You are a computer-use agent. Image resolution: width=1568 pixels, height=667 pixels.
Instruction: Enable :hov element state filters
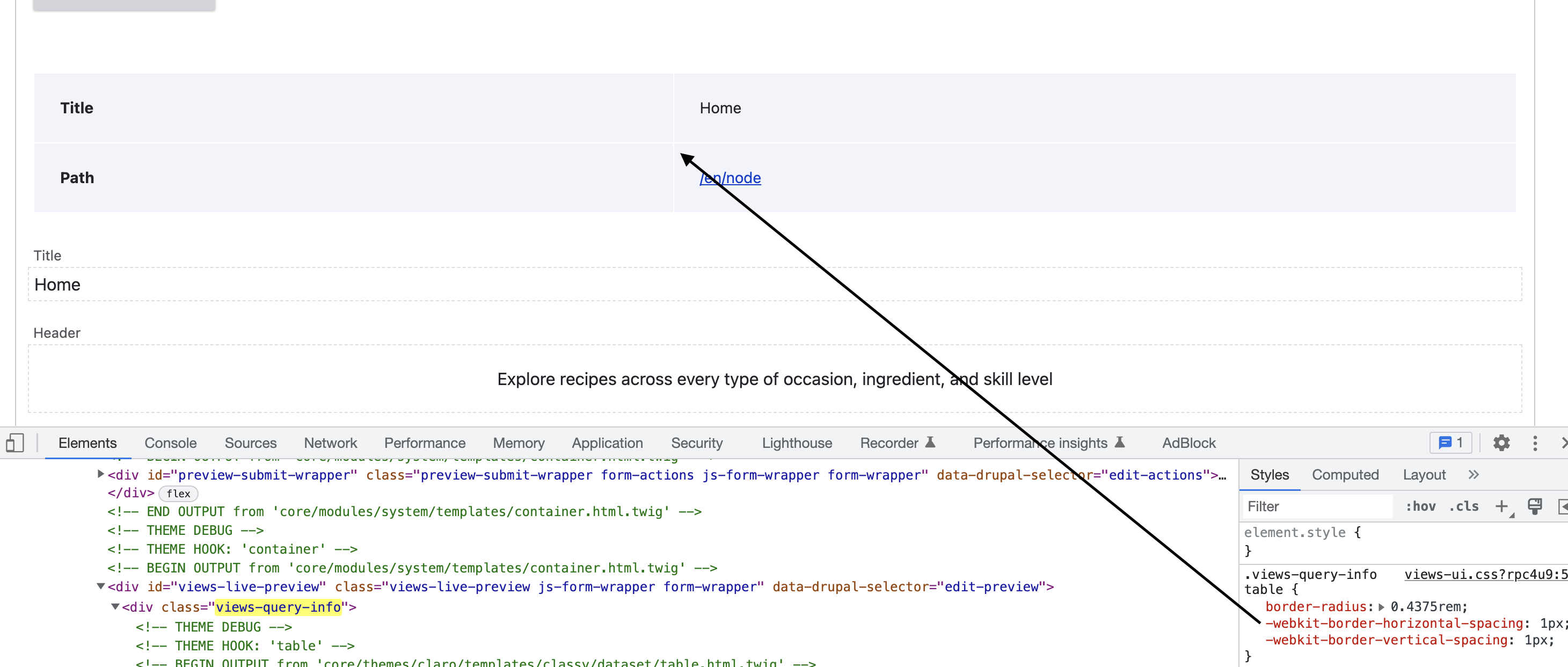pyautogui.click(x=1421, y=506)
